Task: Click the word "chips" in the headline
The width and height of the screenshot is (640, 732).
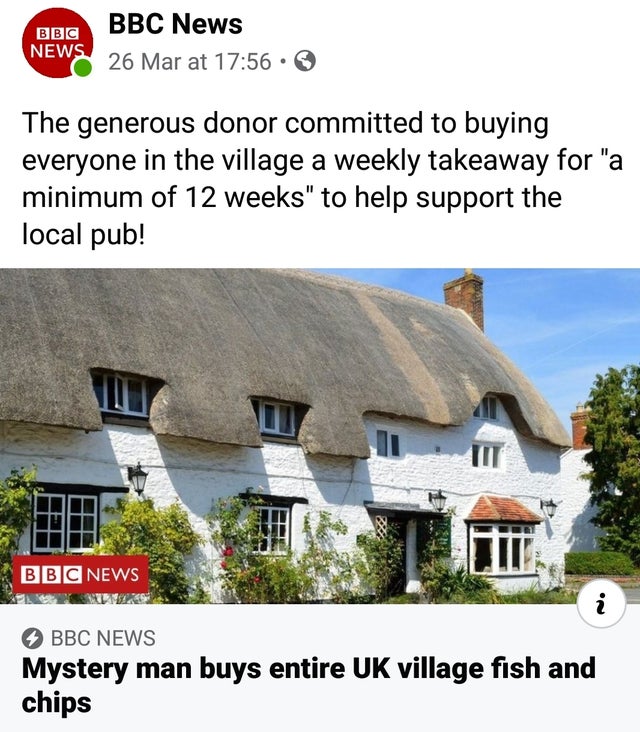Action: click(x=56, y=703)
